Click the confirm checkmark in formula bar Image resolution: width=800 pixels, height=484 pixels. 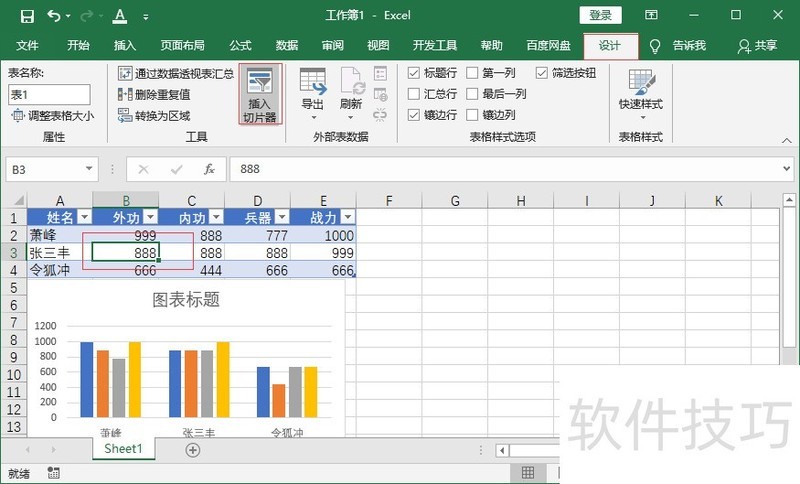point(177,169)
